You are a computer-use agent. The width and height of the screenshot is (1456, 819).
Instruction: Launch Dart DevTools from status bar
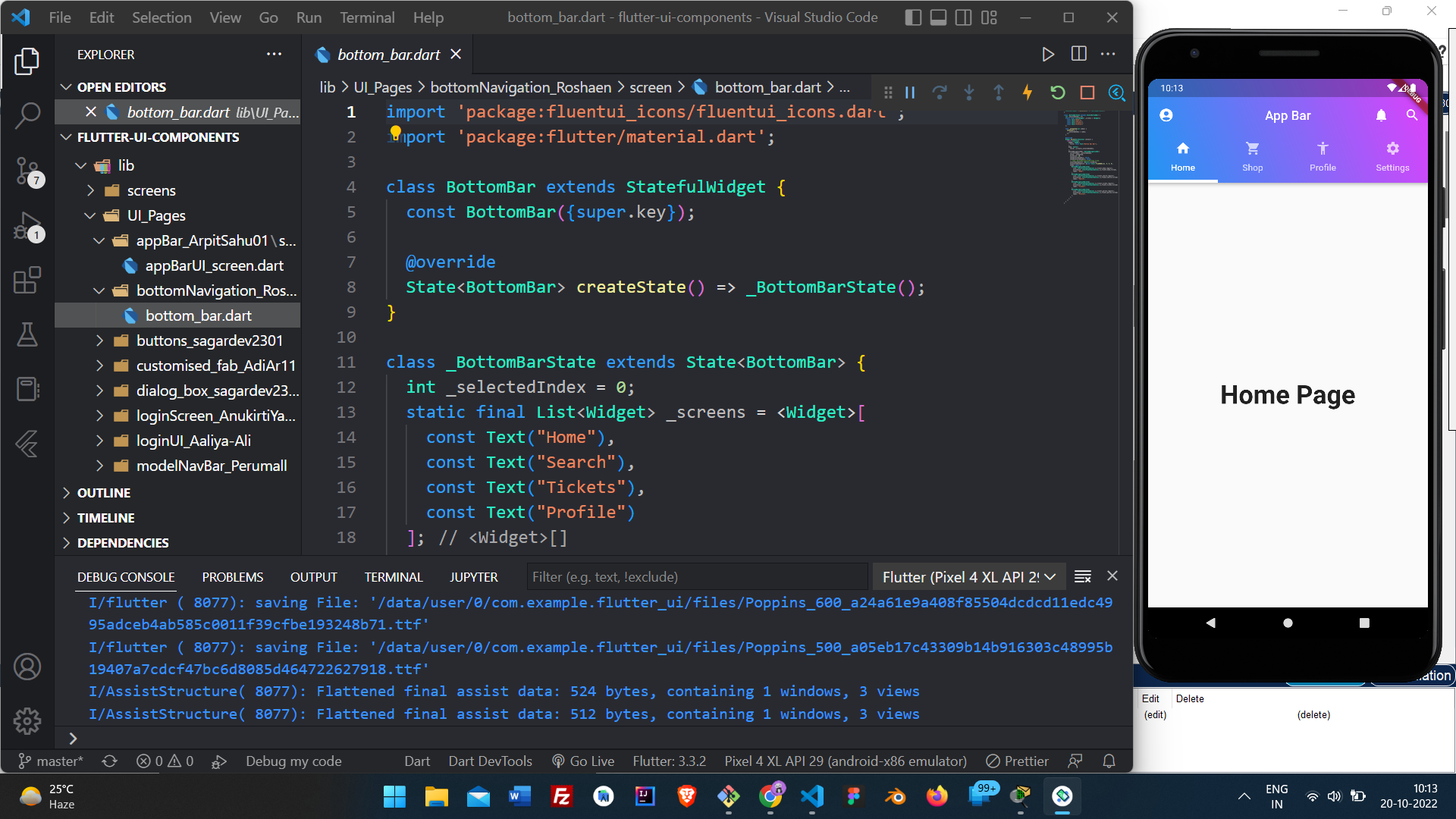coord(490,761)
